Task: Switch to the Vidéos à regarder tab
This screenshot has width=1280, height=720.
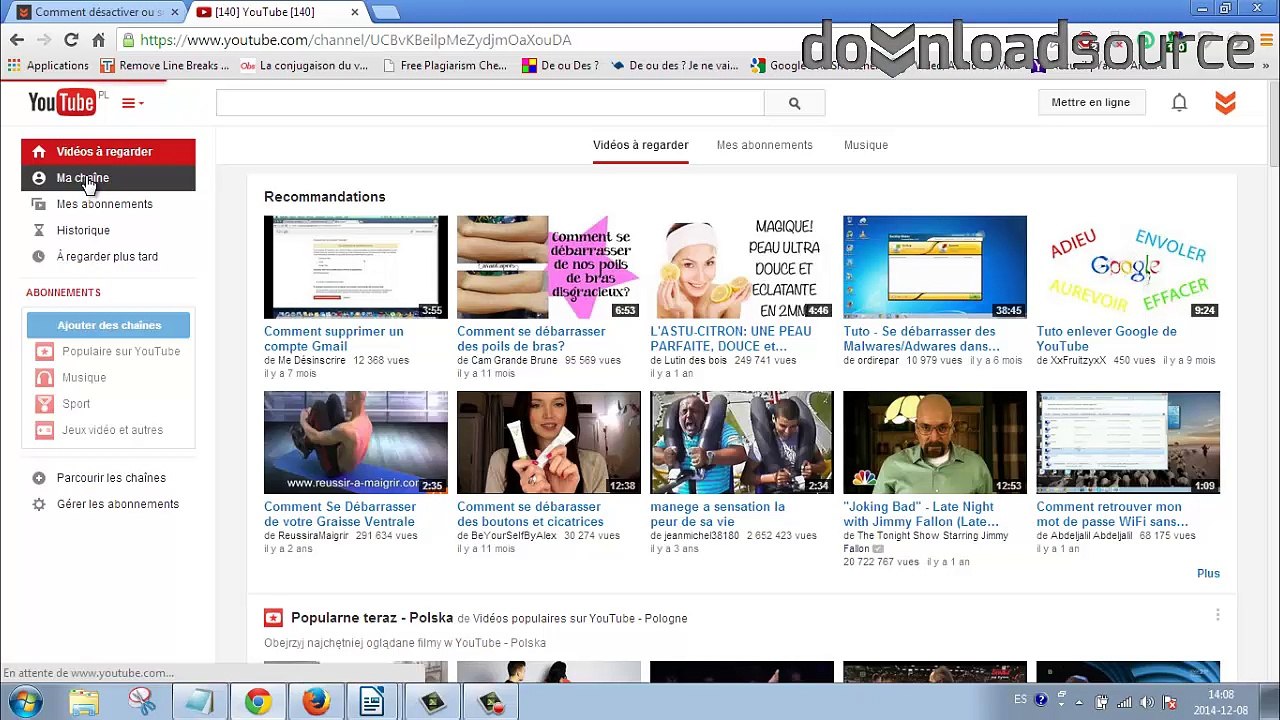Action: tap(640, 145)
